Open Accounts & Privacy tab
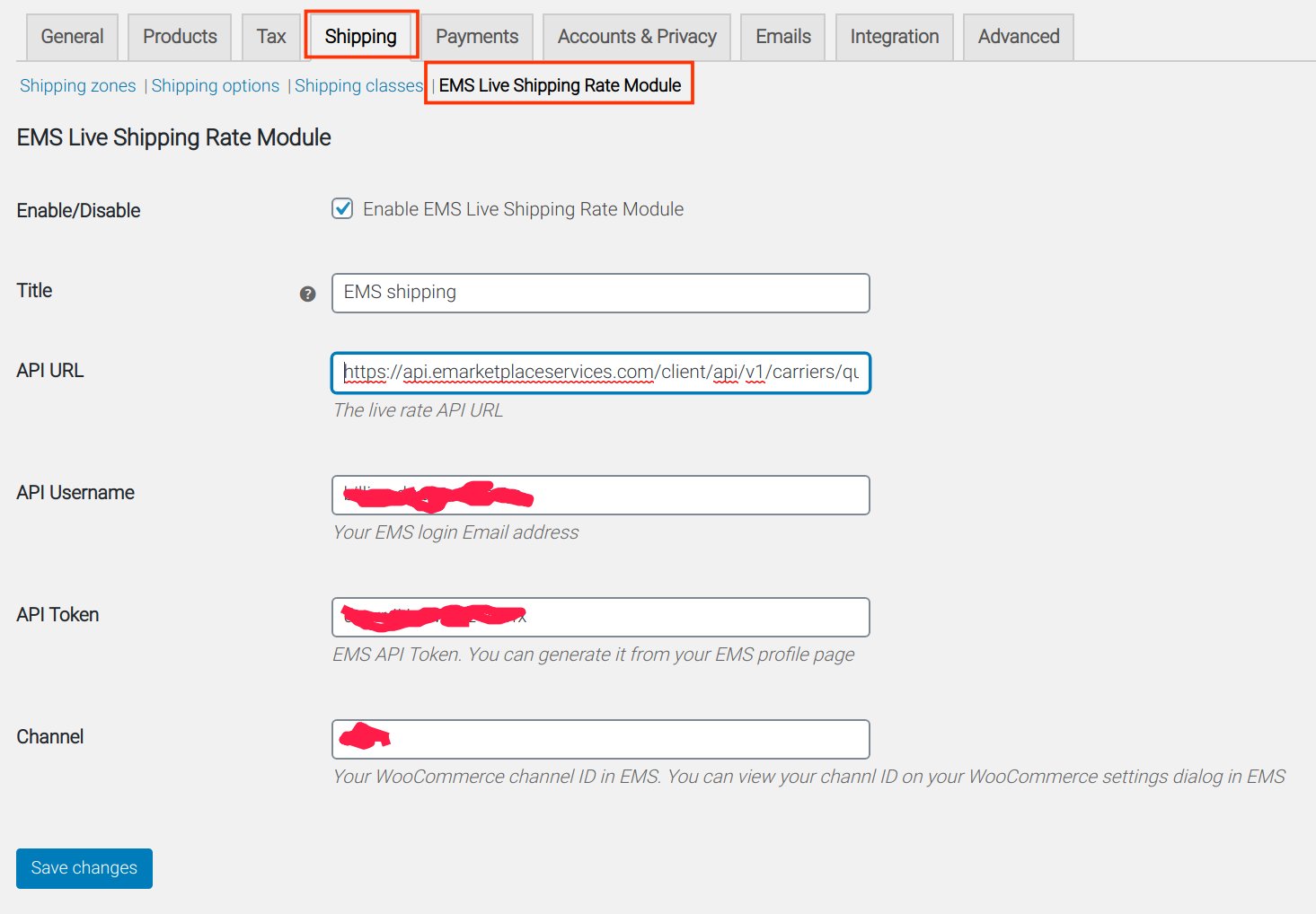Viewport: 1316px width, 914px height. 637,37
